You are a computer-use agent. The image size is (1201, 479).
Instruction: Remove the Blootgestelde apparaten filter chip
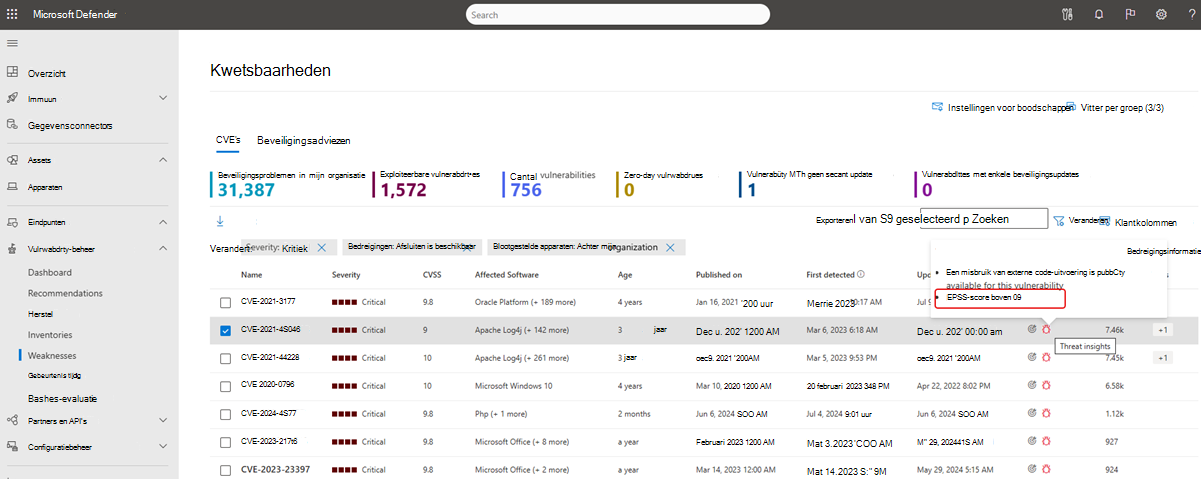(670, 247)
